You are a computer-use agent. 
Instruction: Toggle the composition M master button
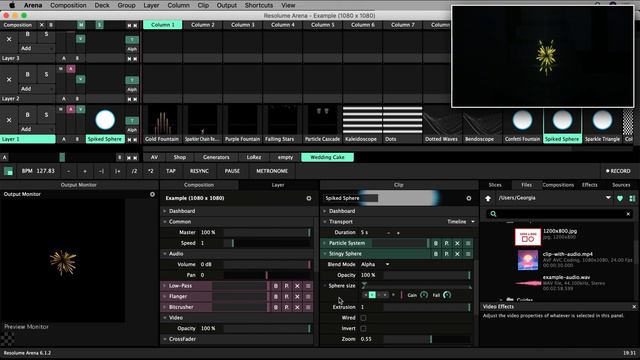point(81,25)
